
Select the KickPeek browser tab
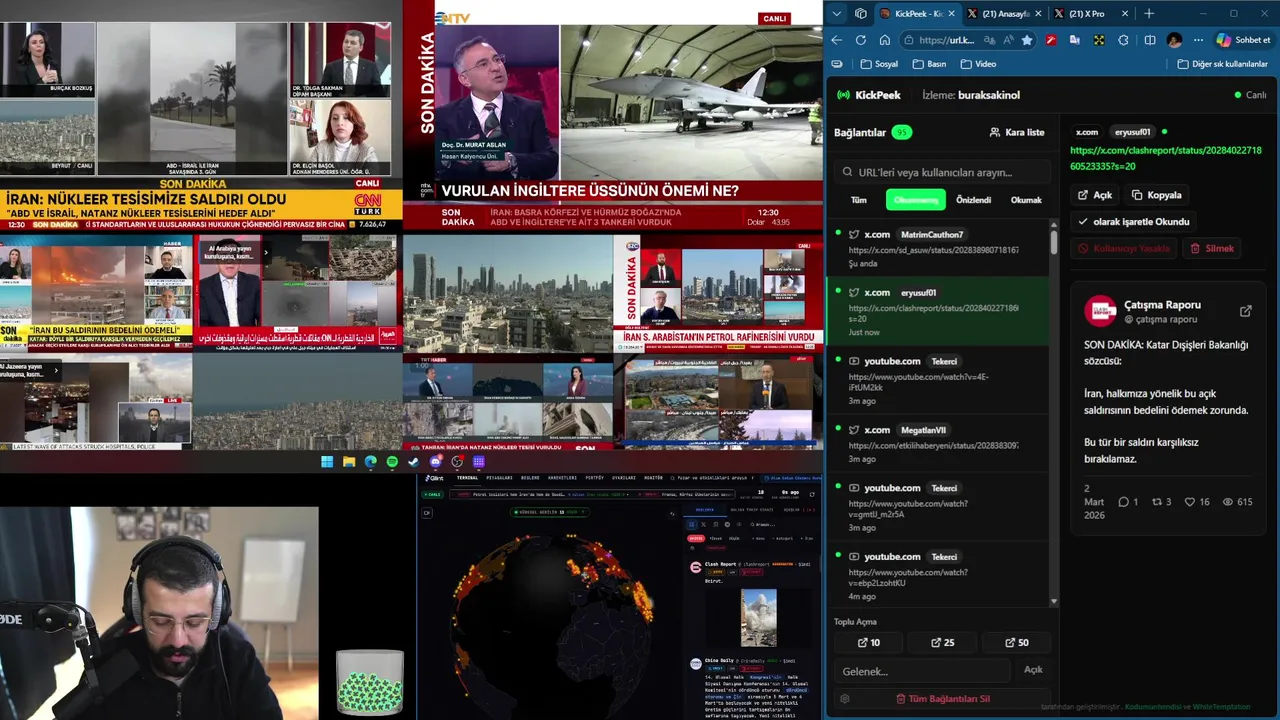pos(917,13)
